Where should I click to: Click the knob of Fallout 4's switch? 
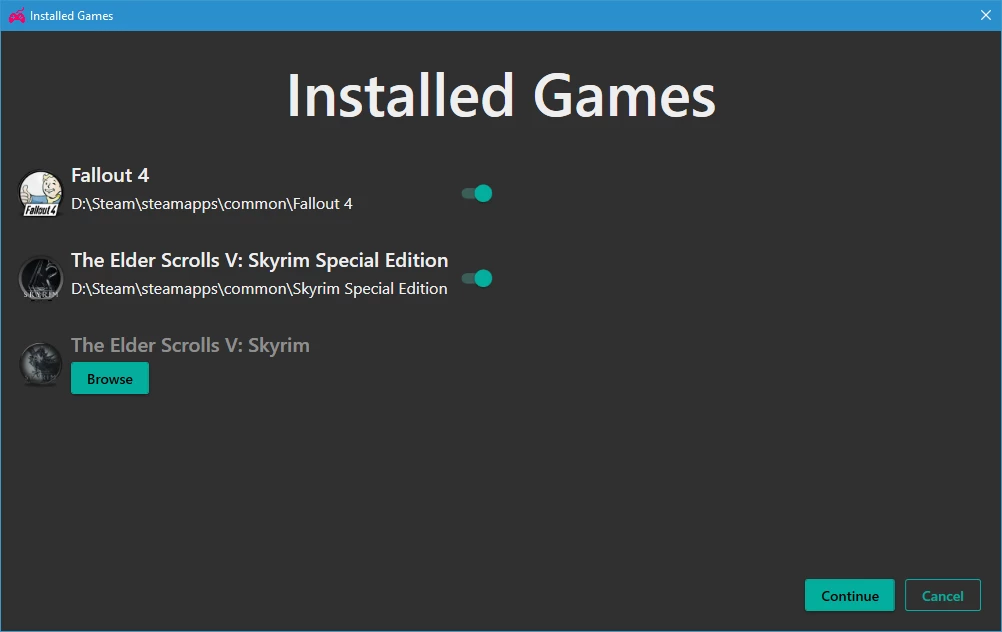(x=484, y=194)
